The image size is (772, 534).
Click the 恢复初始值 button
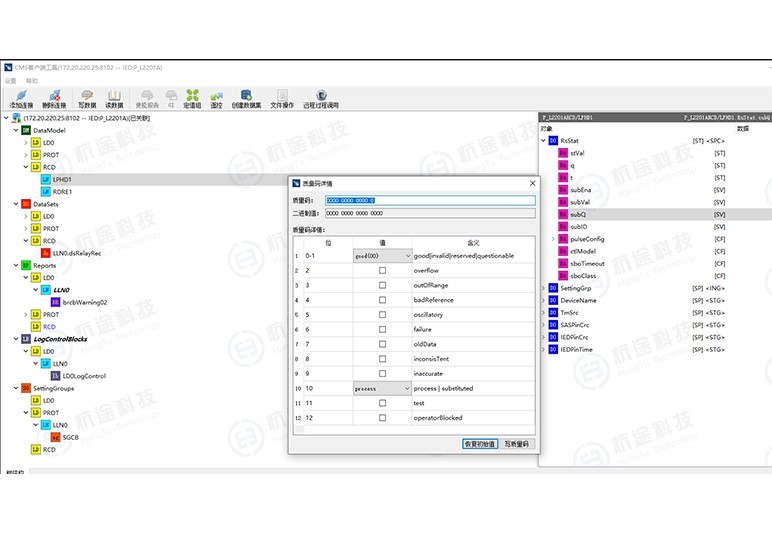(x=479, y=443)
